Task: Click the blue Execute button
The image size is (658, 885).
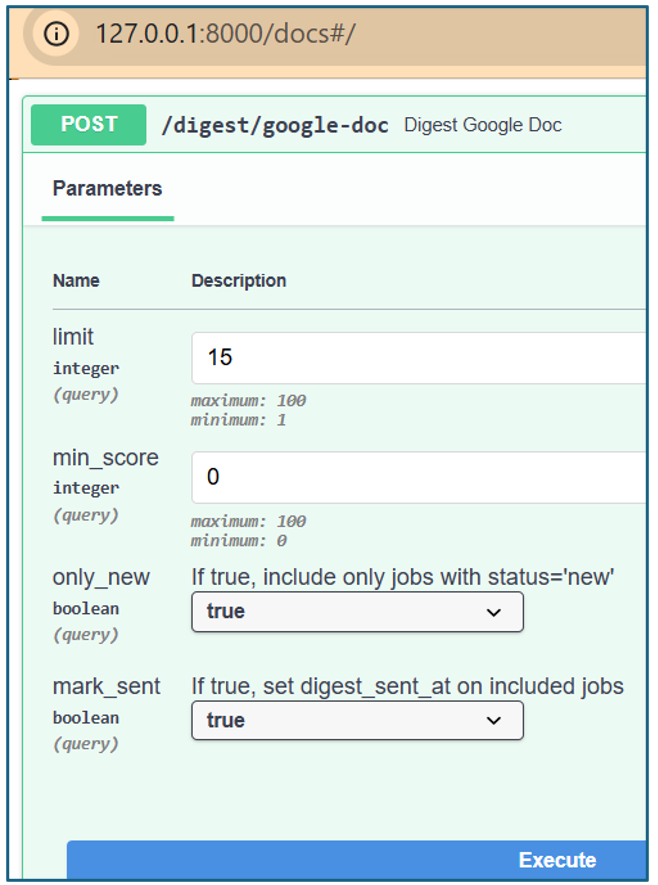Action: [357, 860]
